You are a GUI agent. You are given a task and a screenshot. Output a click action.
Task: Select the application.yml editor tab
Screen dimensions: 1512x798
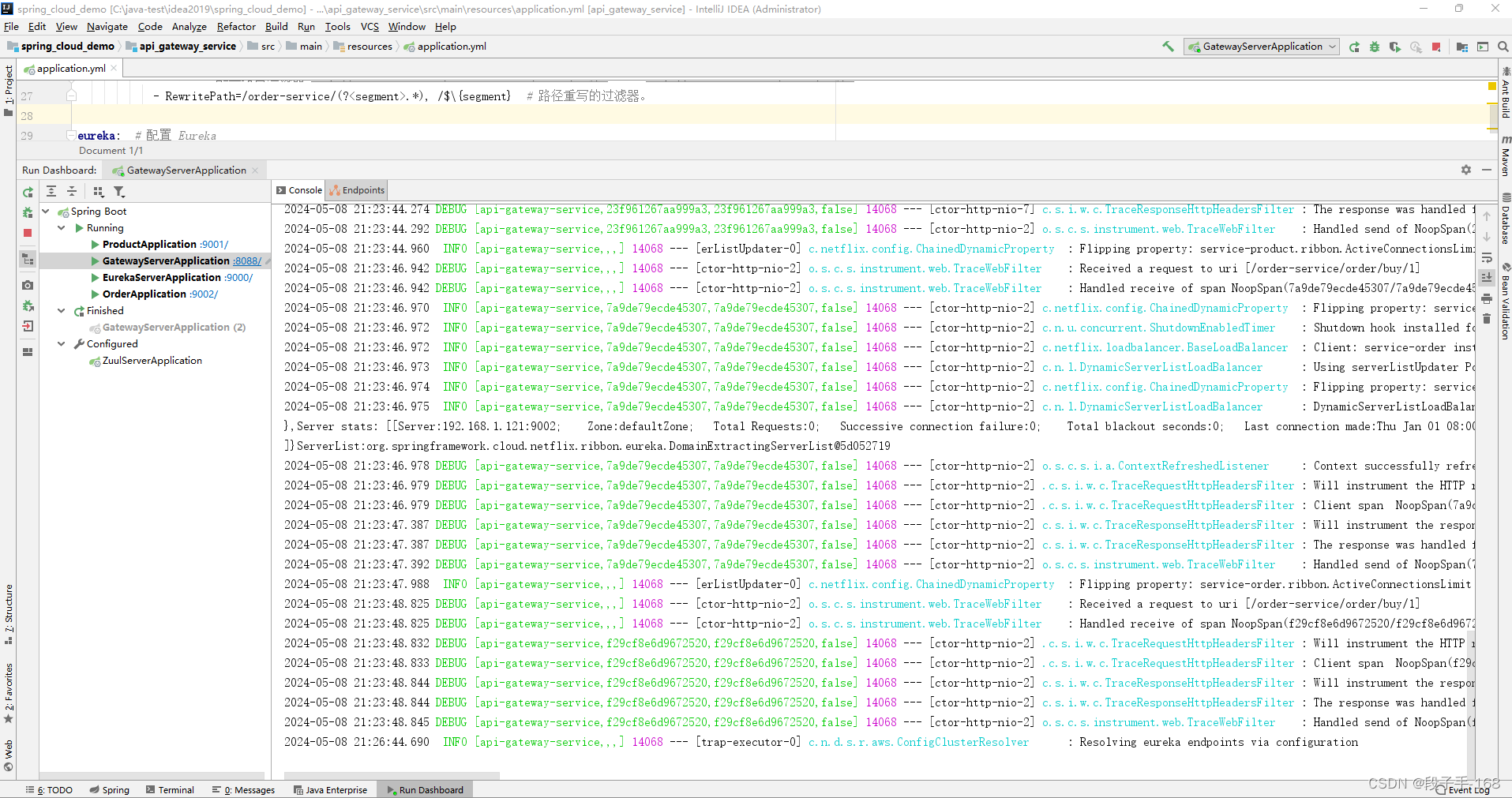click(70, 69)
